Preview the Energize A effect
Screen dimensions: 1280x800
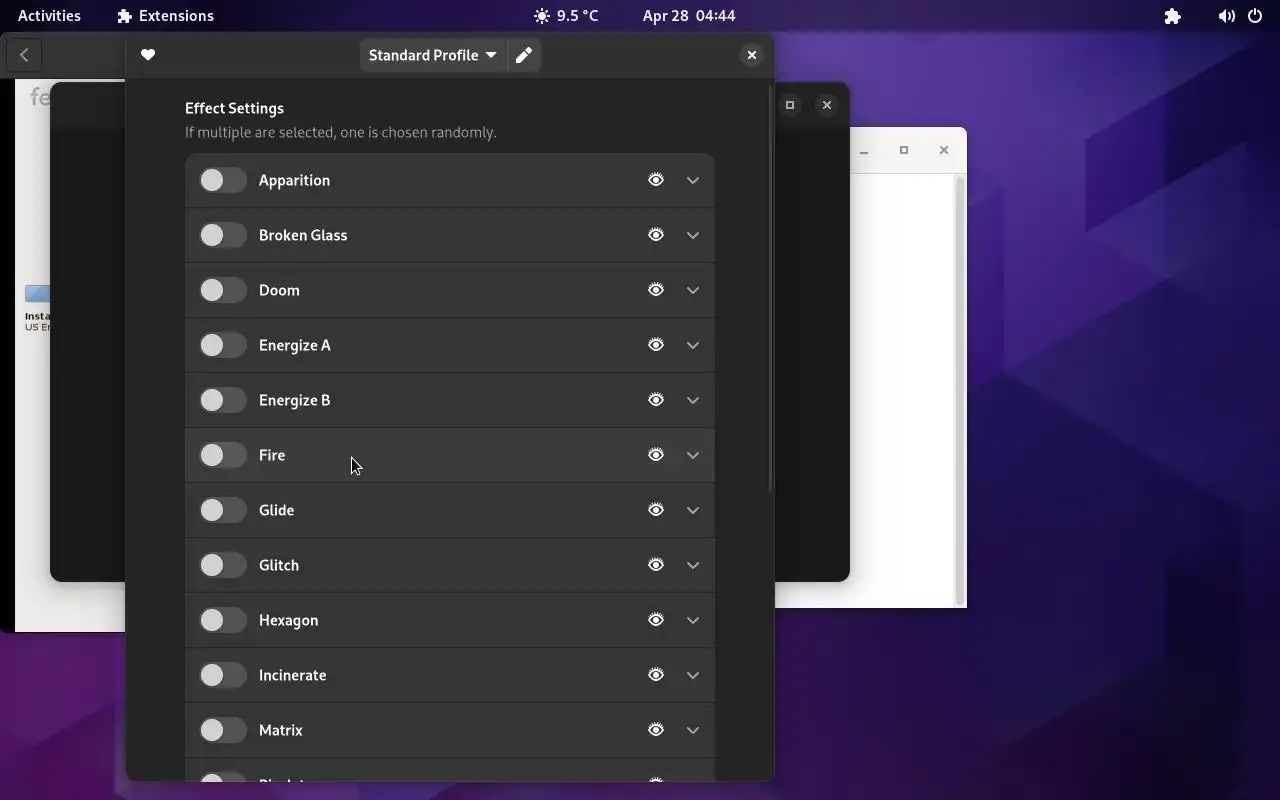(x=656, y=345)
